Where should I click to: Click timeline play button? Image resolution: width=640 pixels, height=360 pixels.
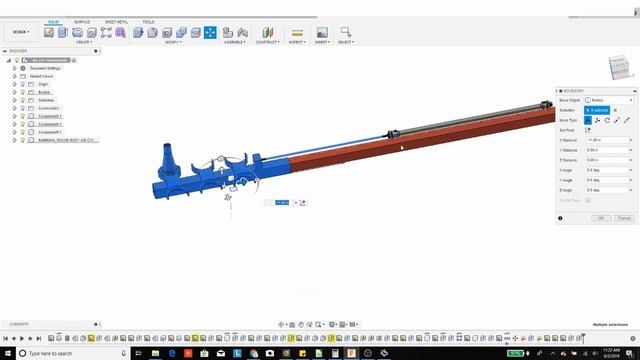(22, 338)
